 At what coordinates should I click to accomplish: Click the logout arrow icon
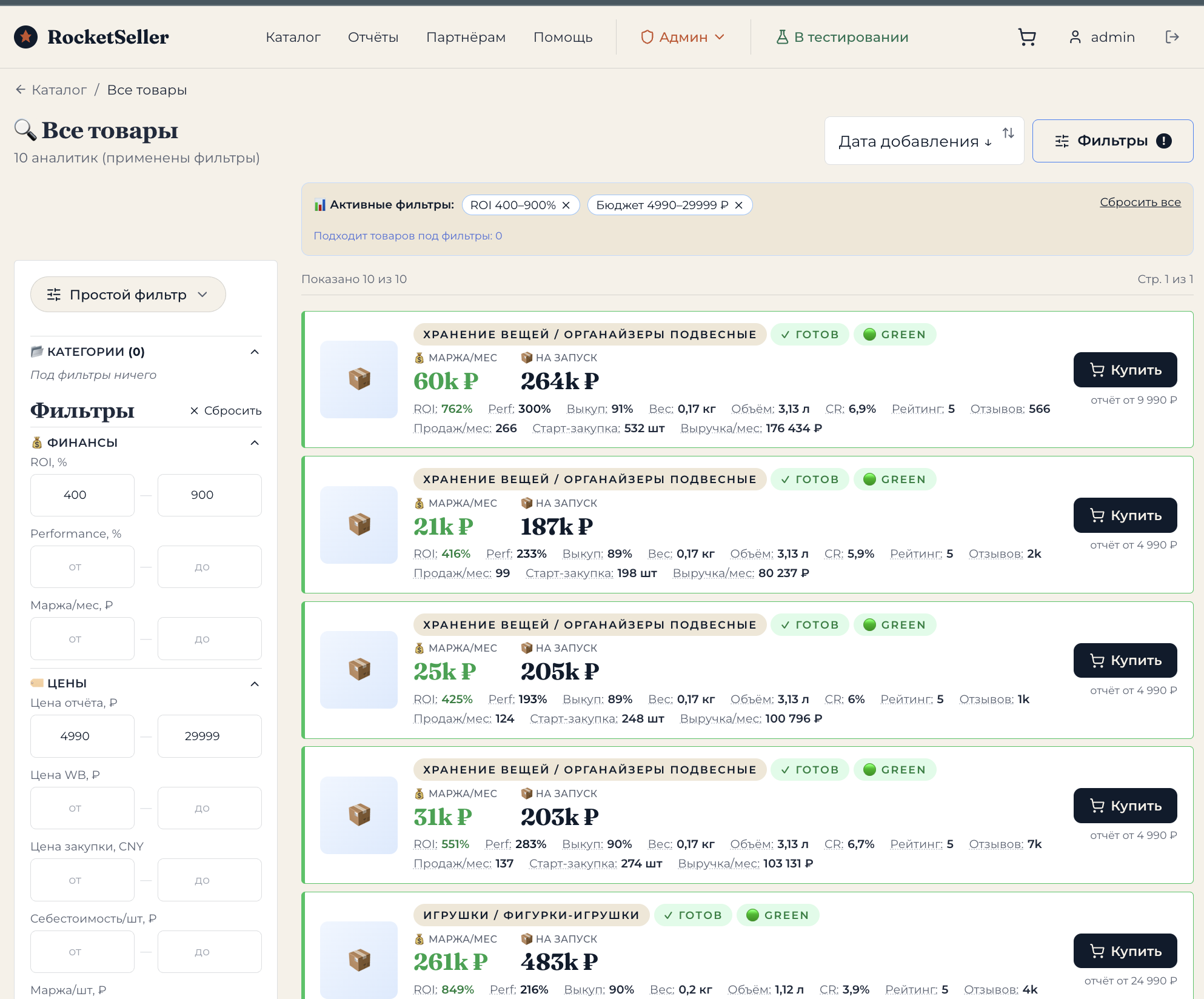[x=1172, y=37]
